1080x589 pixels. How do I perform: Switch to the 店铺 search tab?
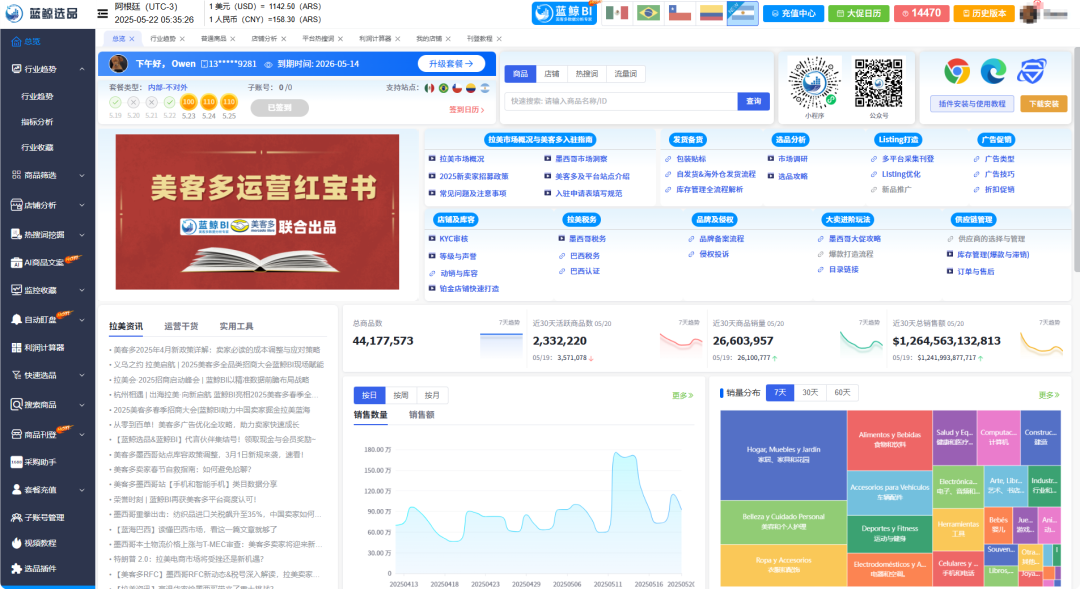[552, 74]
